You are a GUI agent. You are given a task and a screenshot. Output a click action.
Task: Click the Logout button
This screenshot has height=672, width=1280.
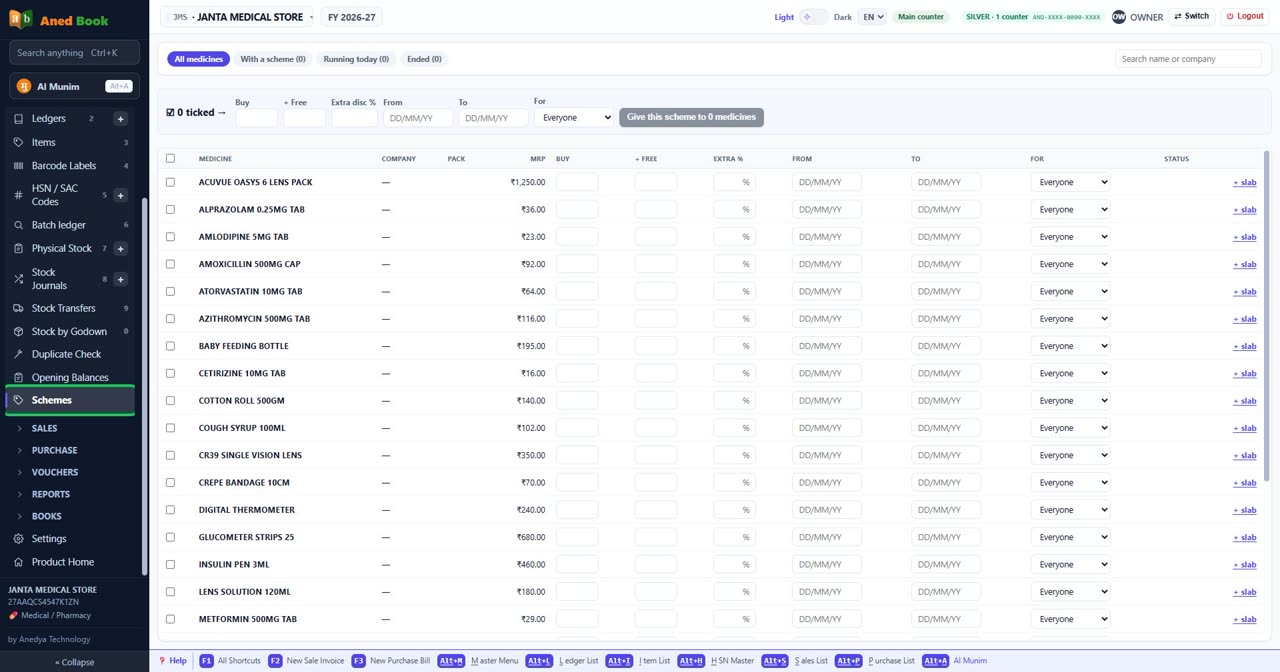(x=1245, y=17)
